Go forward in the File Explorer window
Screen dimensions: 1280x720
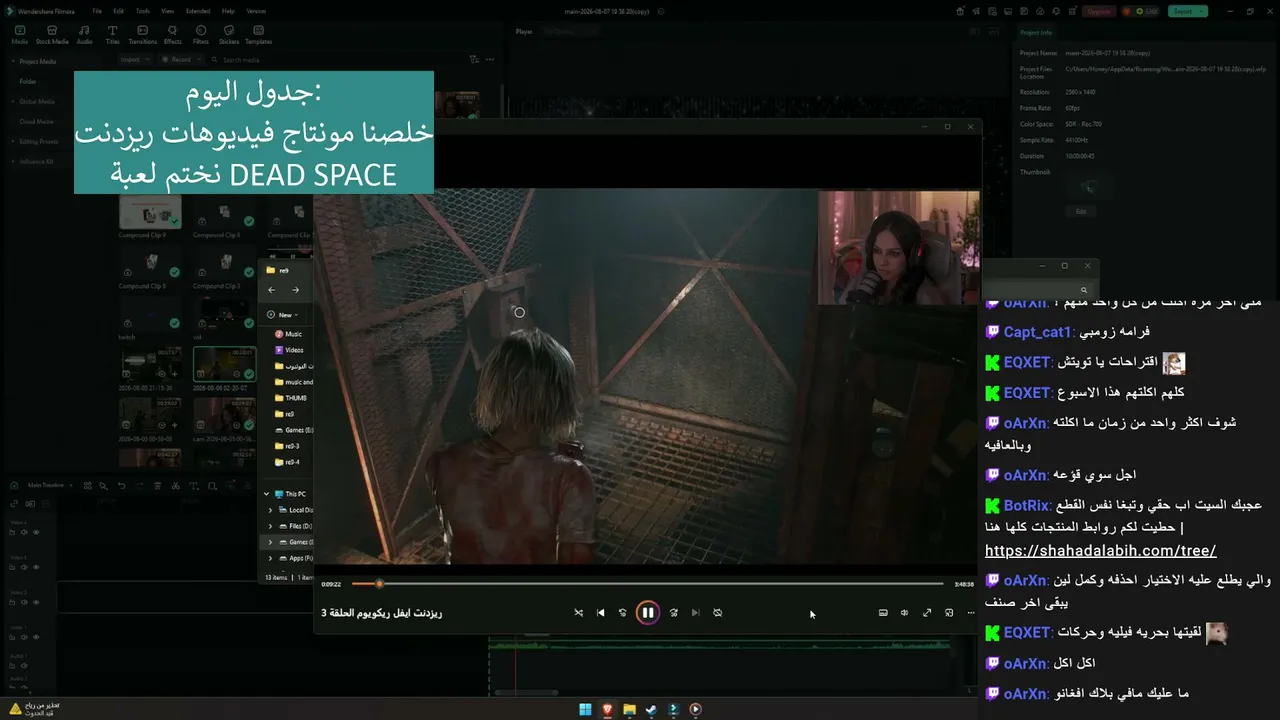point(295,290)
